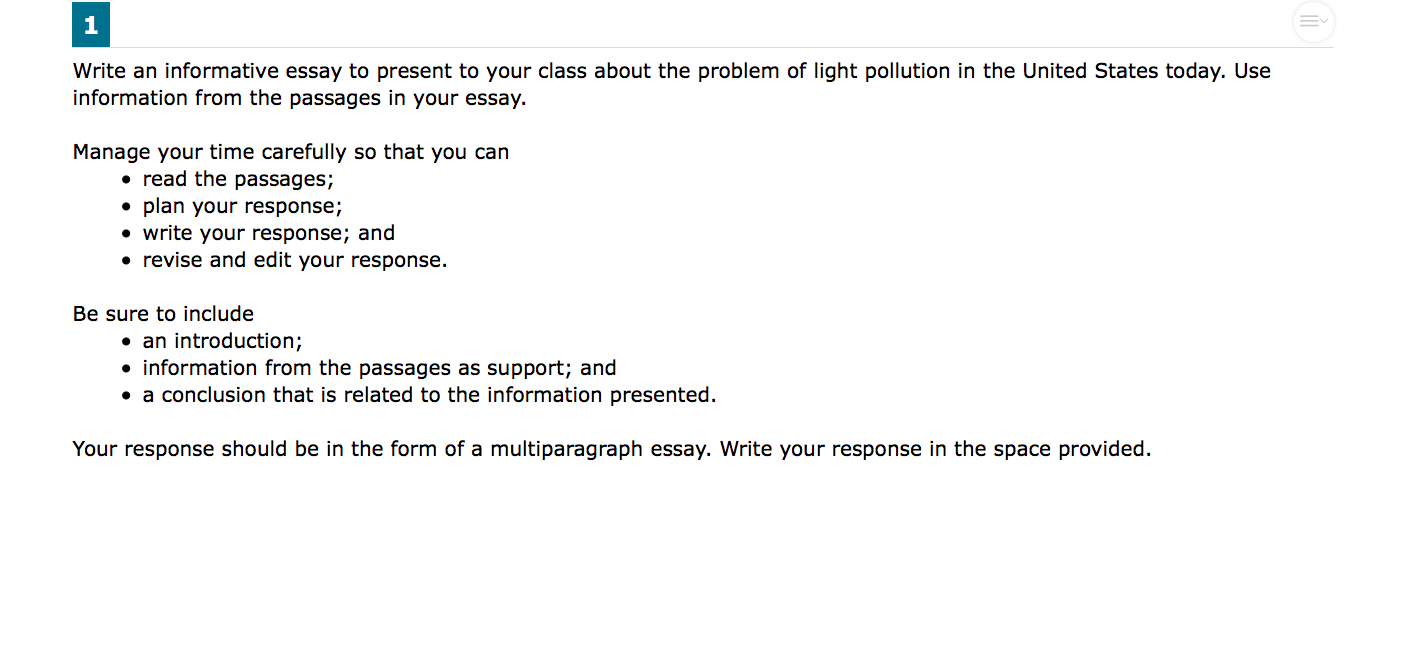Click the 'read the passages;' bullet item

238,179
